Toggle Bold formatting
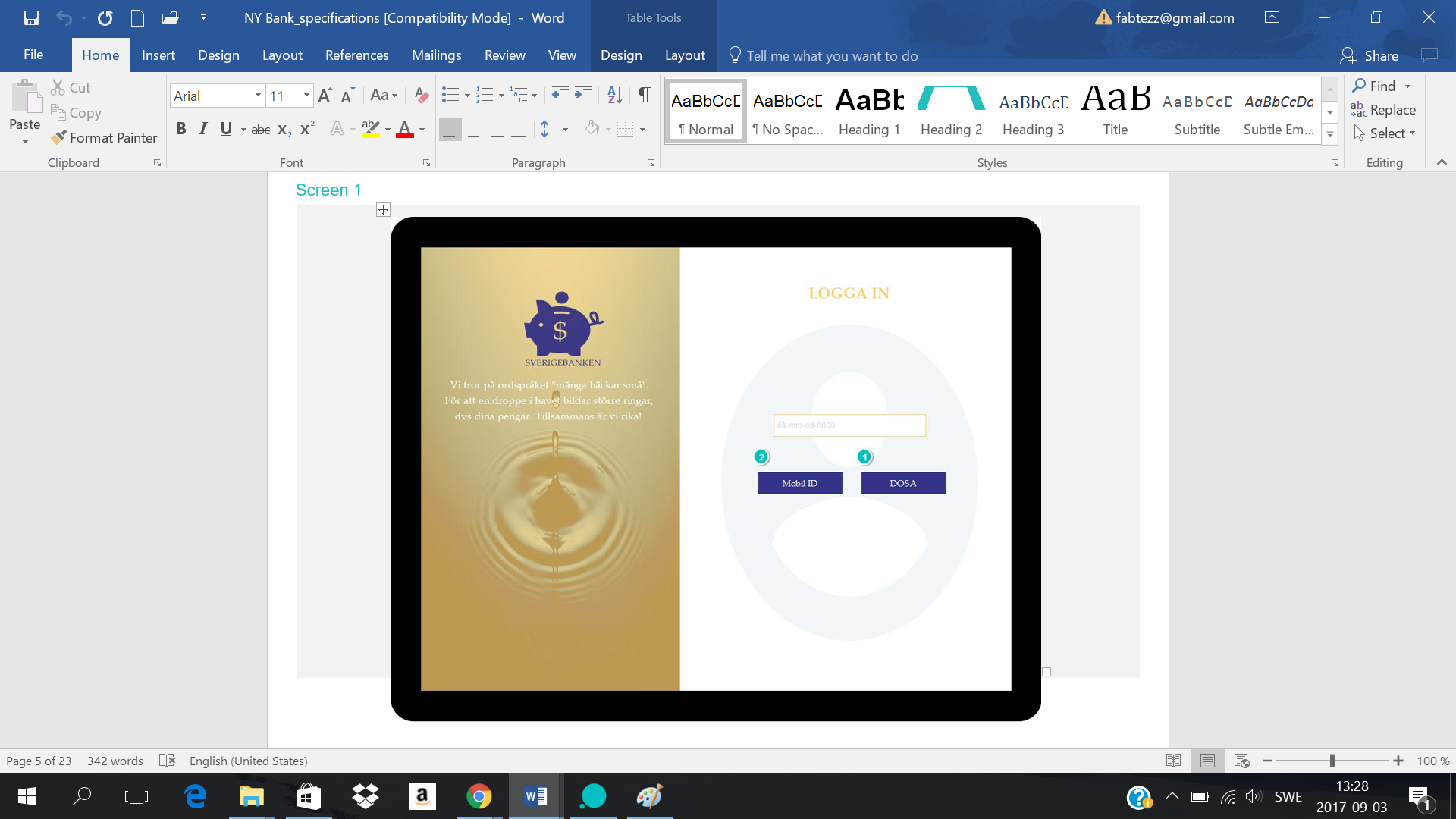The height and width of the screenshot is (819, 1456). tap(180, 130)
